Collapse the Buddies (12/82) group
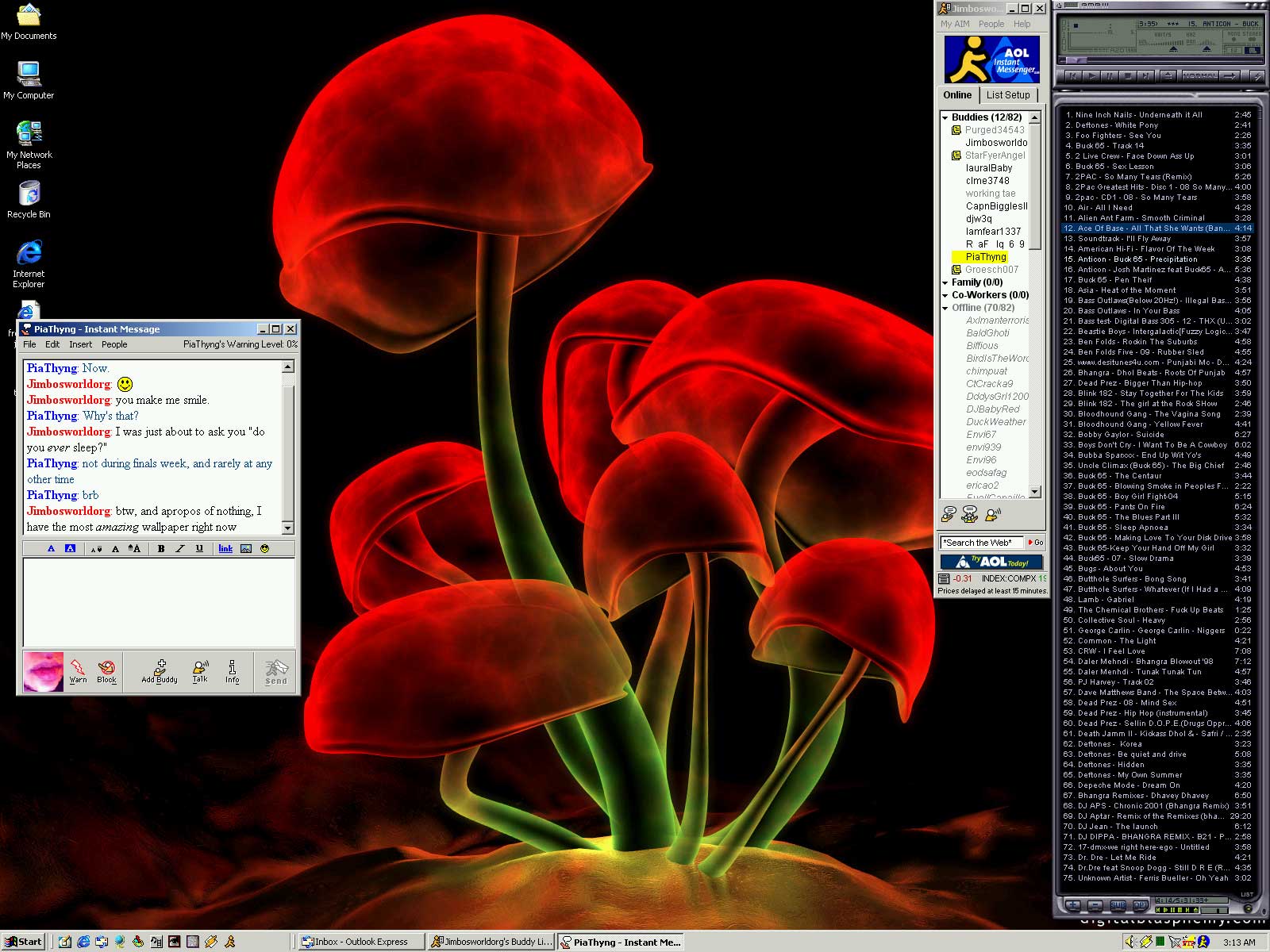 pos(945,117)
